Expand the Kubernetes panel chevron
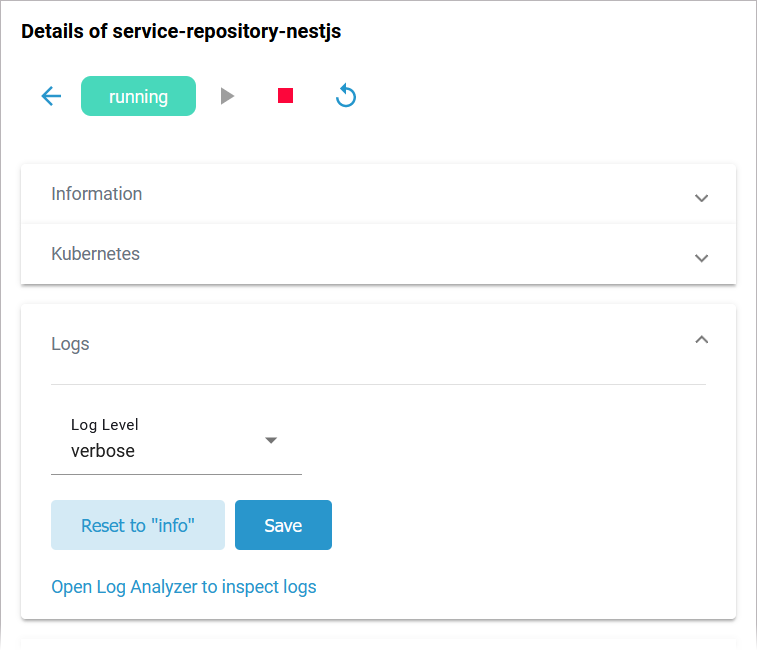Image resolution: width=757 pixels, height=651 pixels. pyautogui.click(x=701, y=257)
